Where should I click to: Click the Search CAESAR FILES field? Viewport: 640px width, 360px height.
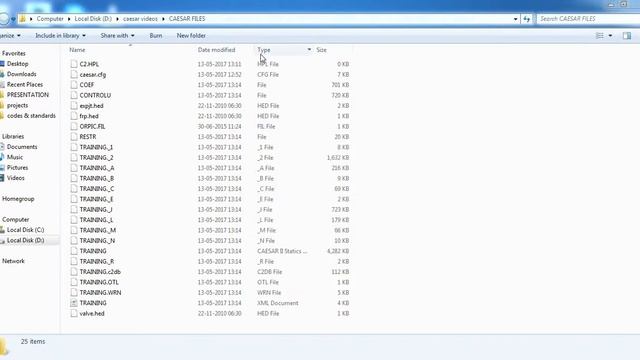coord(588,19)
